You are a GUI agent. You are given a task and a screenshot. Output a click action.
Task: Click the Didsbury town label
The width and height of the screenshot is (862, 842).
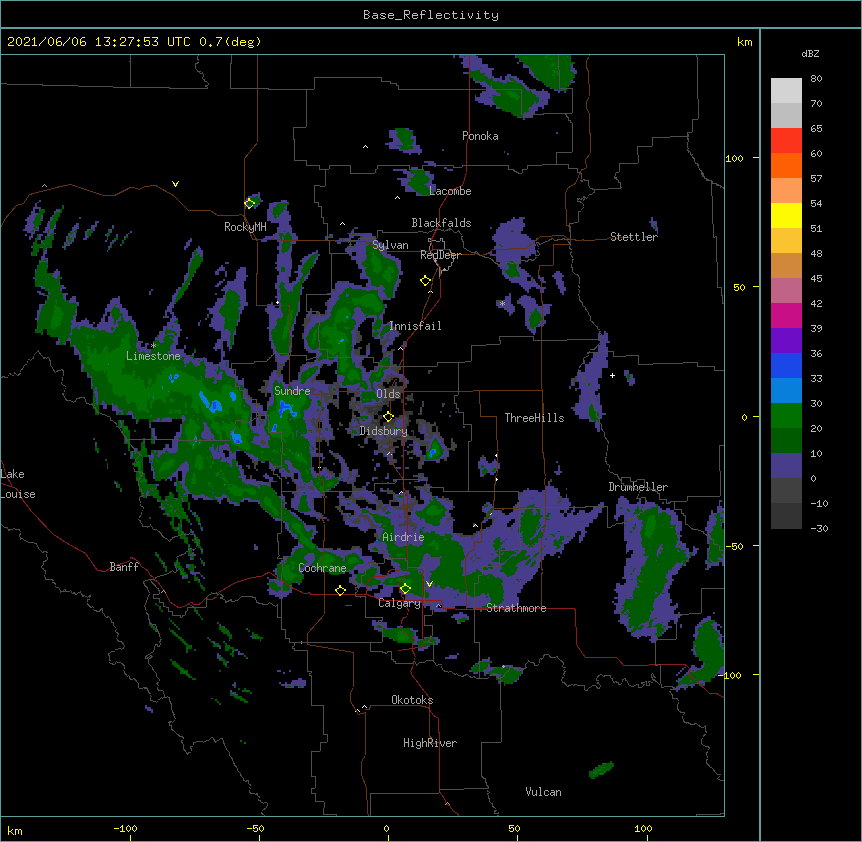click(x=384, y=431)
